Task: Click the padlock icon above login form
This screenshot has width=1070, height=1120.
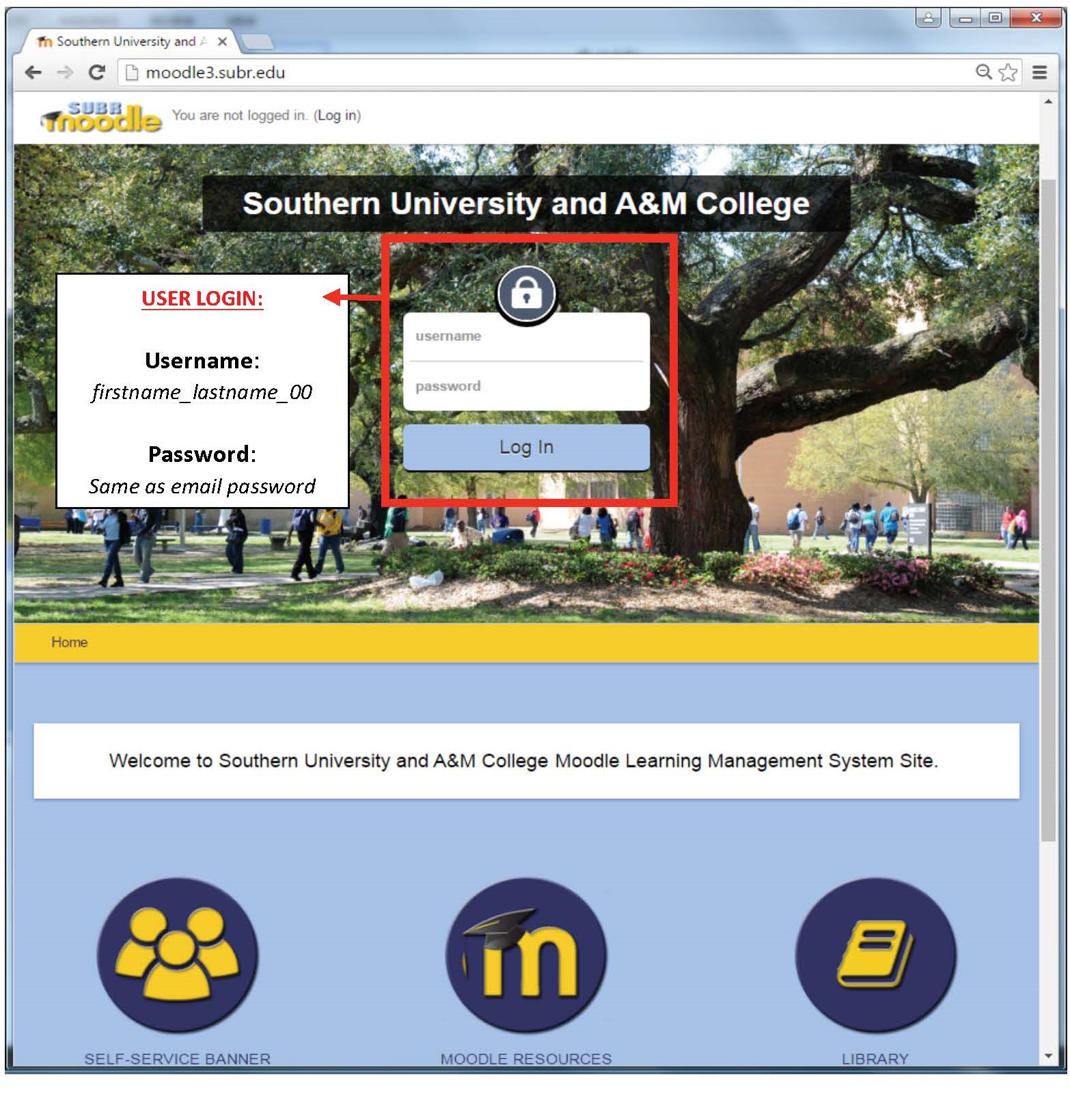Action: pos(526,295)
